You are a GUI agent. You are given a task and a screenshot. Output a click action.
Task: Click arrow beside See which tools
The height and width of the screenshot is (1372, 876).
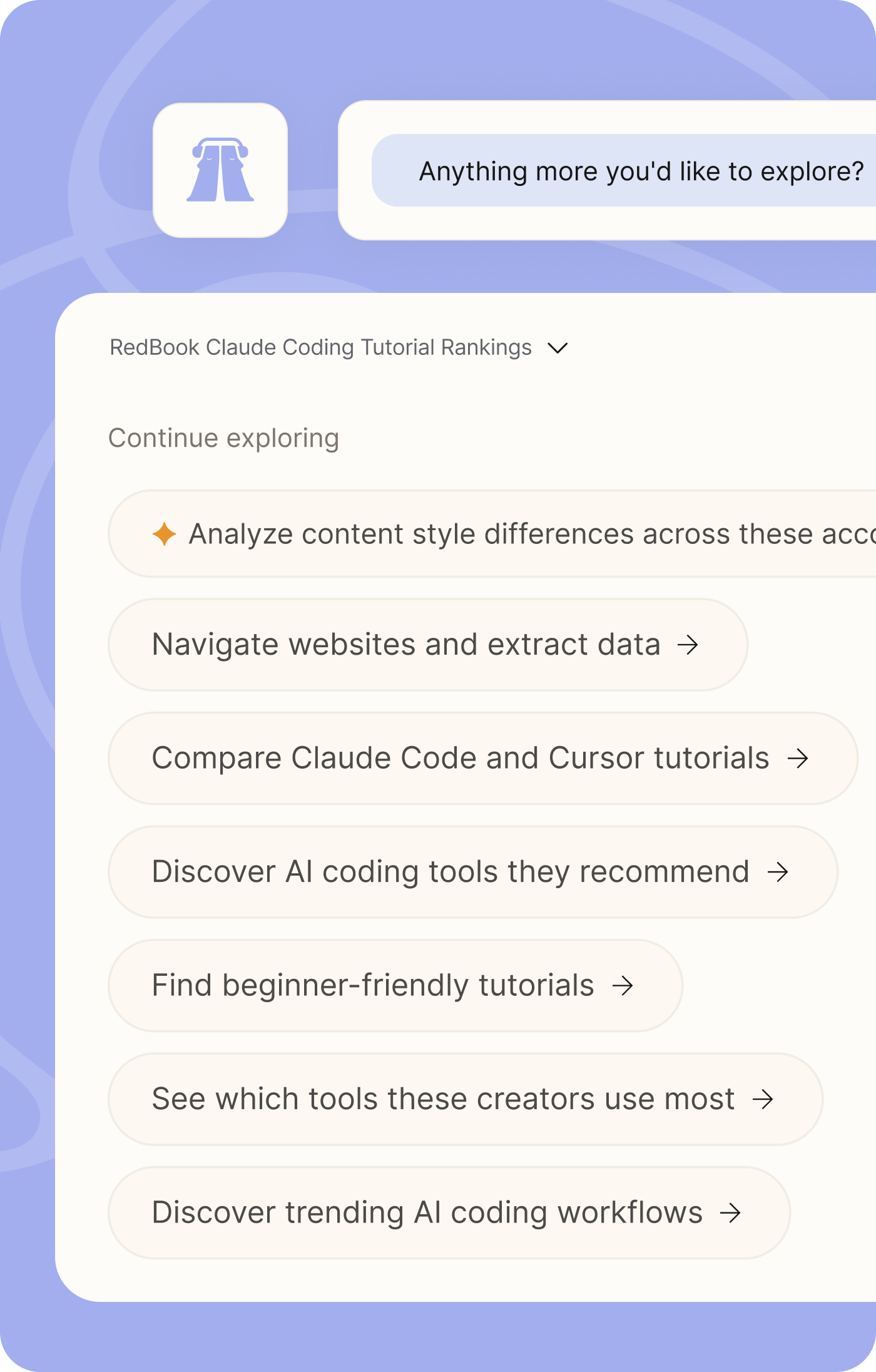pyautogui.click(x=763, y=1099)
